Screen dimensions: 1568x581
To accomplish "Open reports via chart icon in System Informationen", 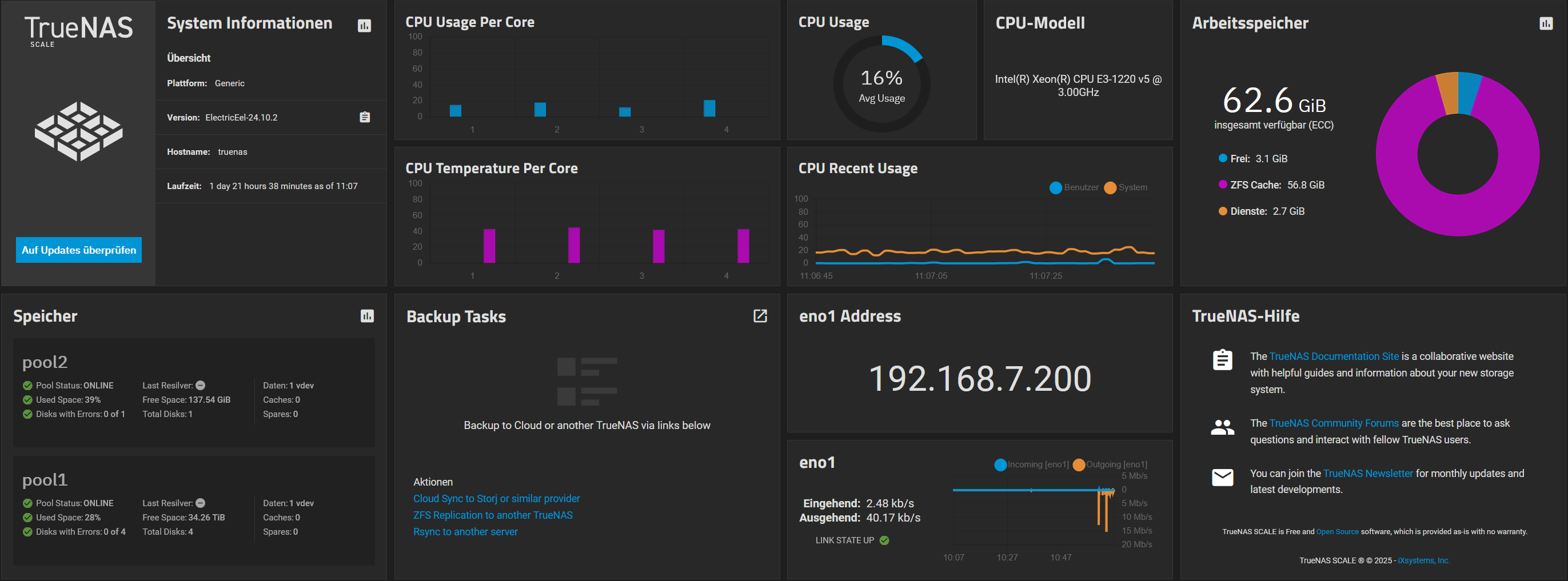I will point(364,26).
